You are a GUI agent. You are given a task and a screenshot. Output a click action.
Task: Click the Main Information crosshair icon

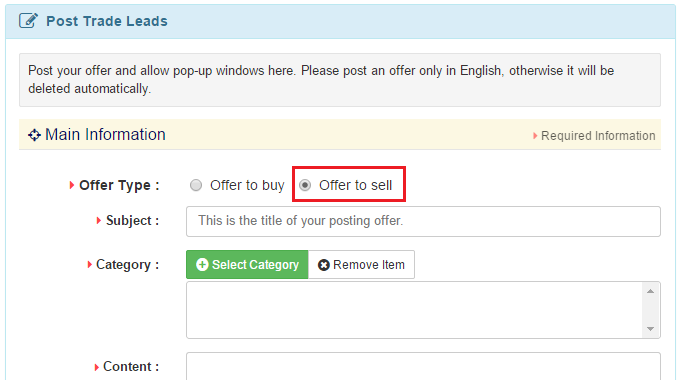34,135
